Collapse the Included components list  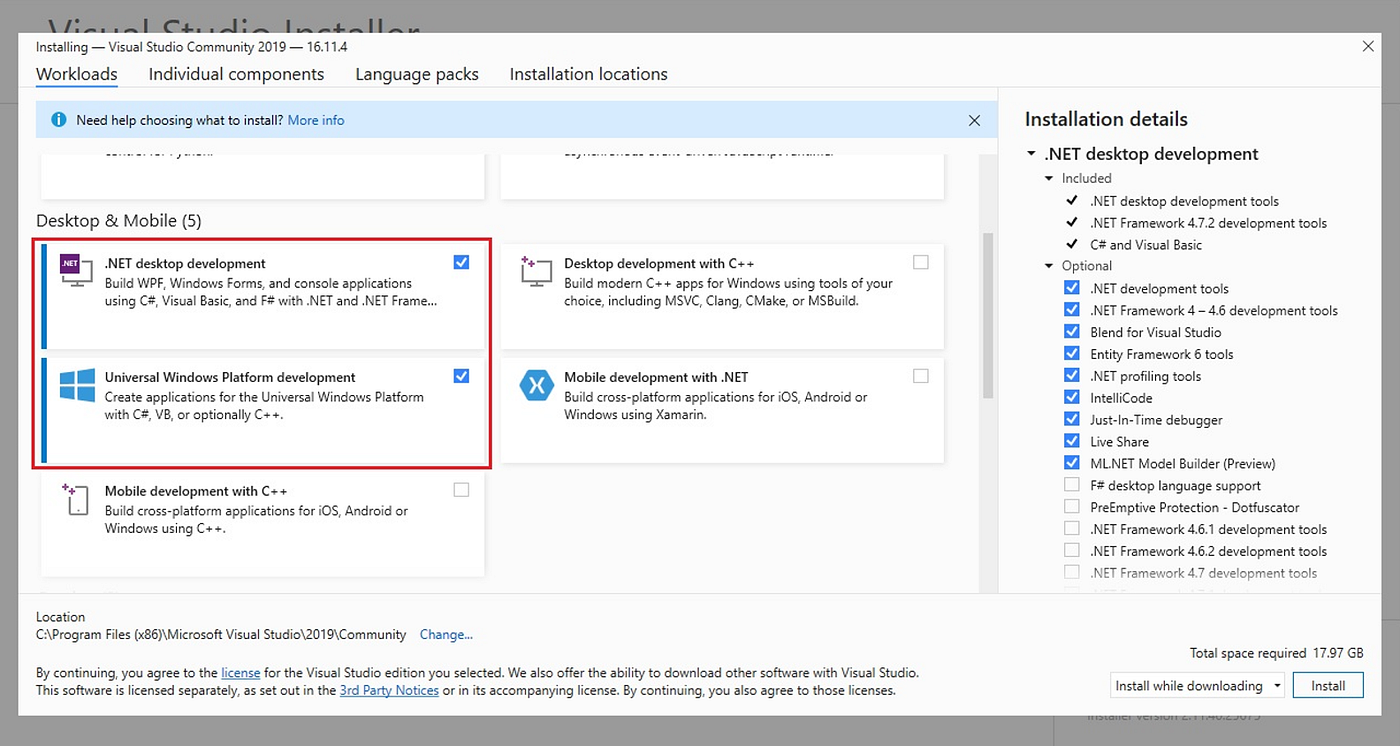1049,179
